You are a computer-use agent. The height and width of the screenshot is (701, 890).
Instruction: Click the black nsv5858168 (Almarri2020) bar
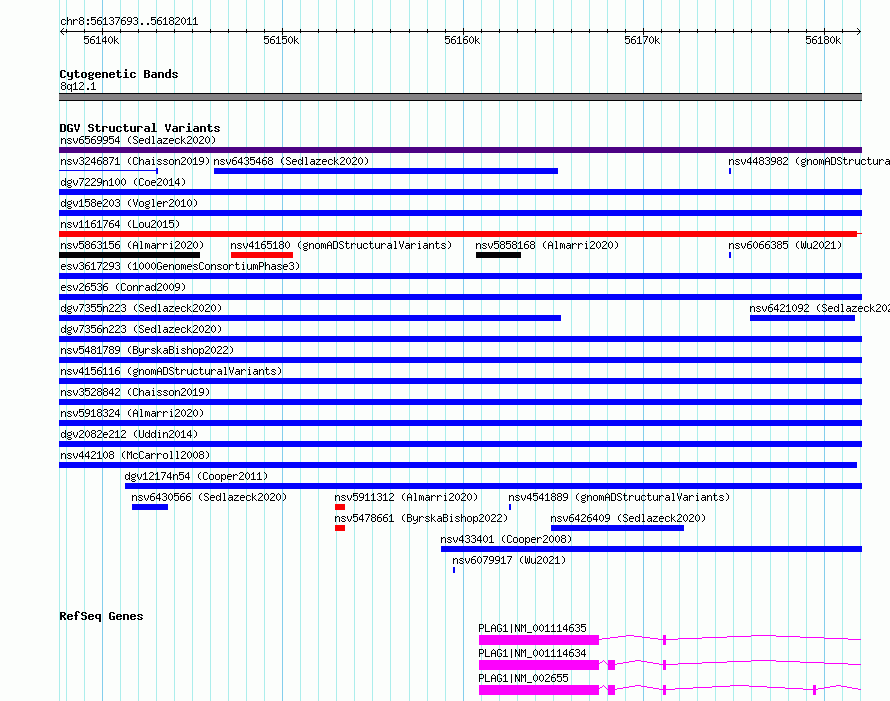click(498, 255)
